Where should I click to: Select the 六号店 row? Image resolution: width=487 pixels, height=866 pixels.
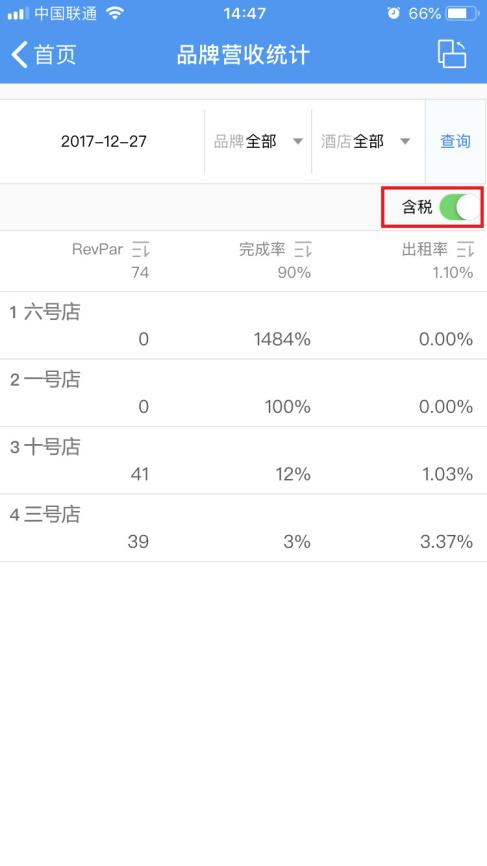[243, 325]
